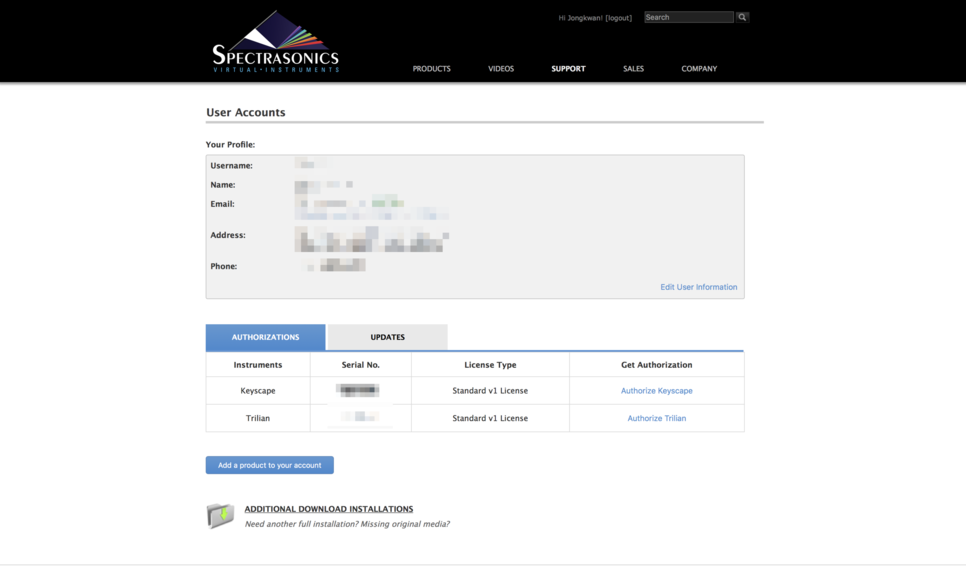Click the Get Authorization column header
This screenshot has height=573, width=966.
[657, 365]
